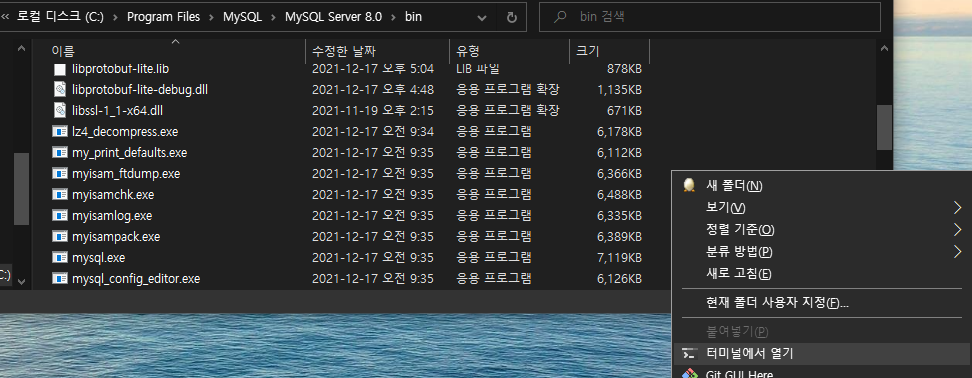The width and height of the screenshot is (972, 378).
Task: Click the navigation pane scrollbar thumb
Action: (22, 189)
